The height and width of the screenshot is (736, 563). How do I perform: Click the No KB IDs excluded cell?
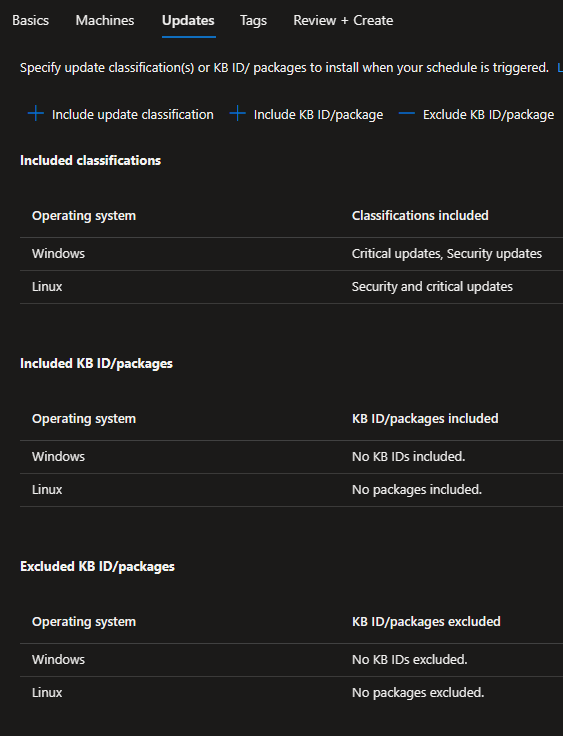tap(409, 659)
